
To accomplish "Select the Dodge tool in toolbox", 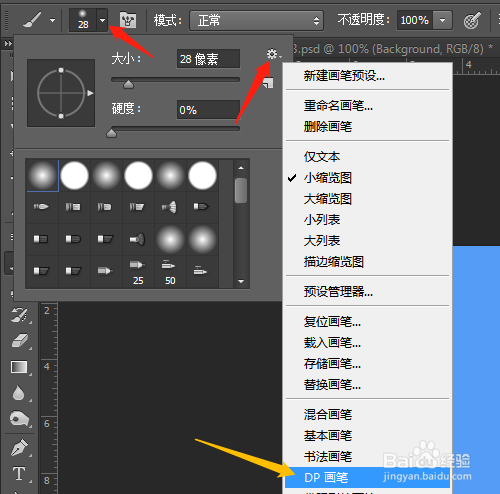I will tap(19, 419).
